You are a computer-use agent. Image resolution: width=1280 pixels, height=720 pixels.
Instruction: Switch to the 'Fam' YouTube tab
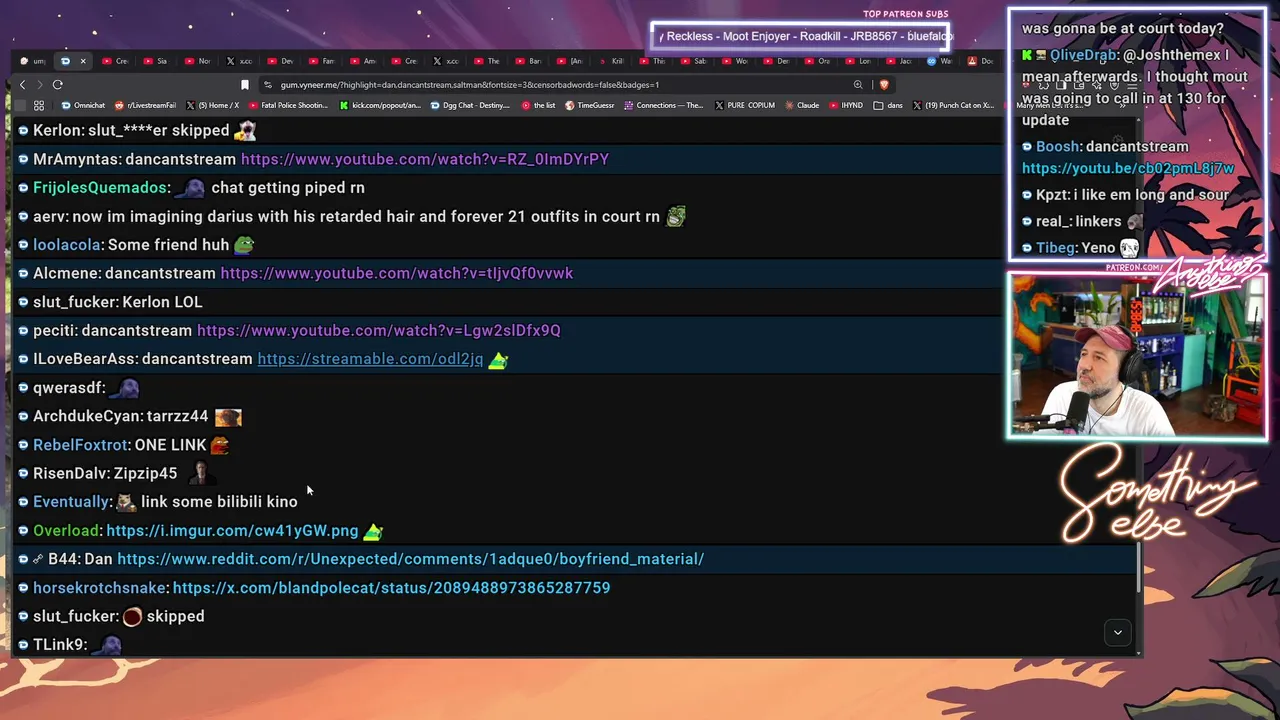[322, 61]
